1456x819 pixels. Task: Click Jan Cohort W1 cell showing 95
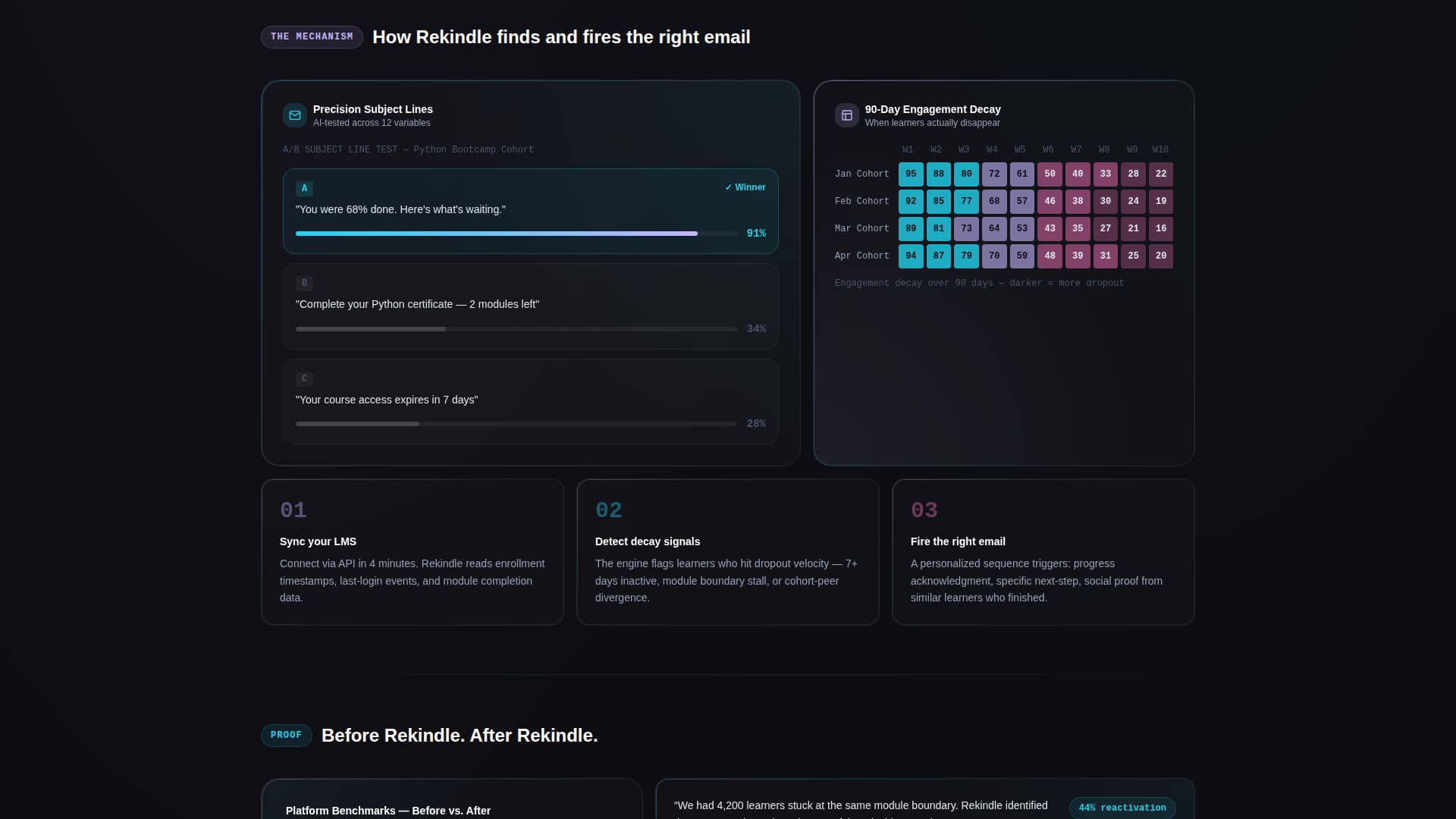click(x=911, y=174)
